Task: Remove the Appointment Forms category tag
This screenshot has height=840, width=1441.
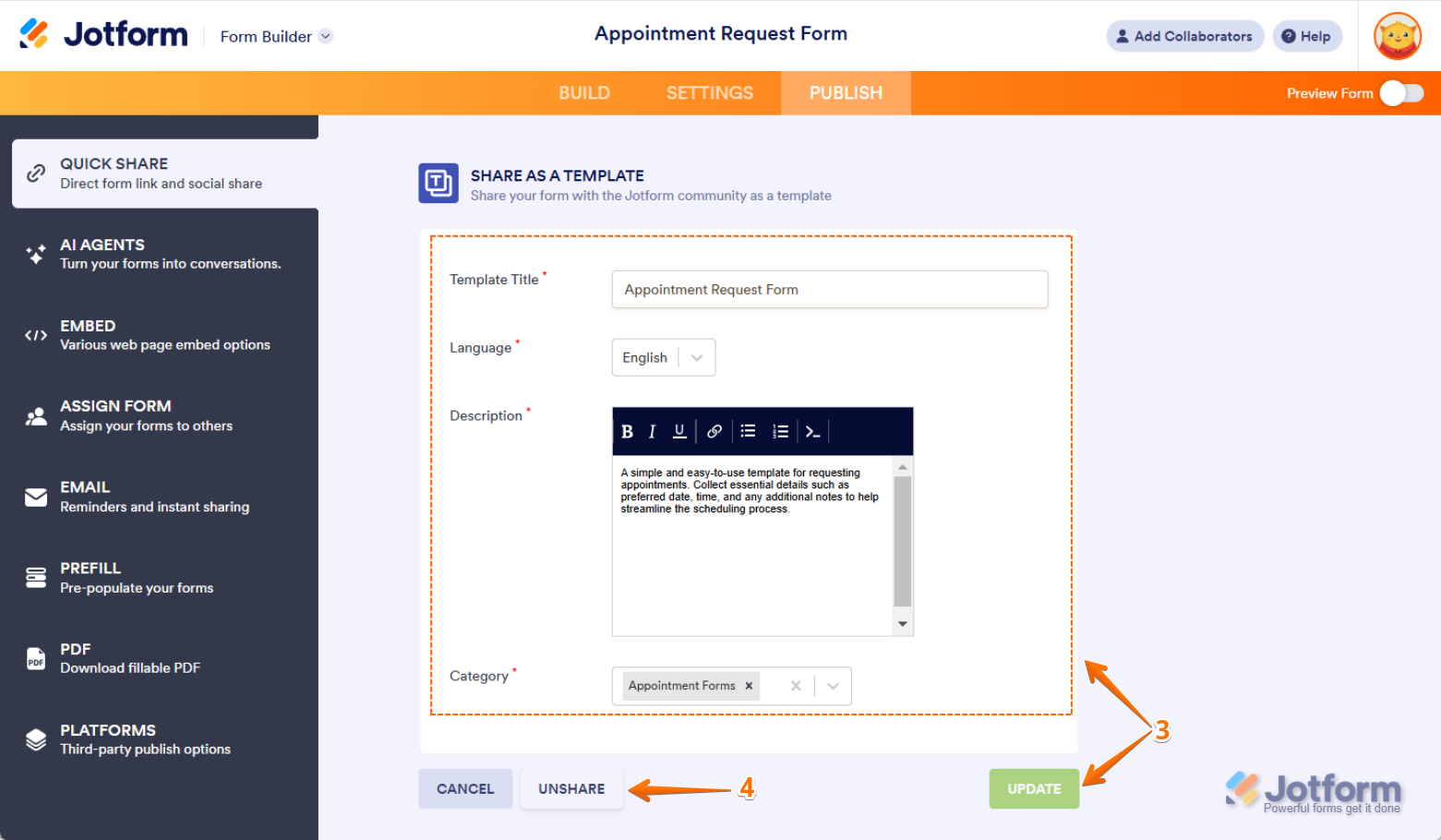Action: (749, 686)
